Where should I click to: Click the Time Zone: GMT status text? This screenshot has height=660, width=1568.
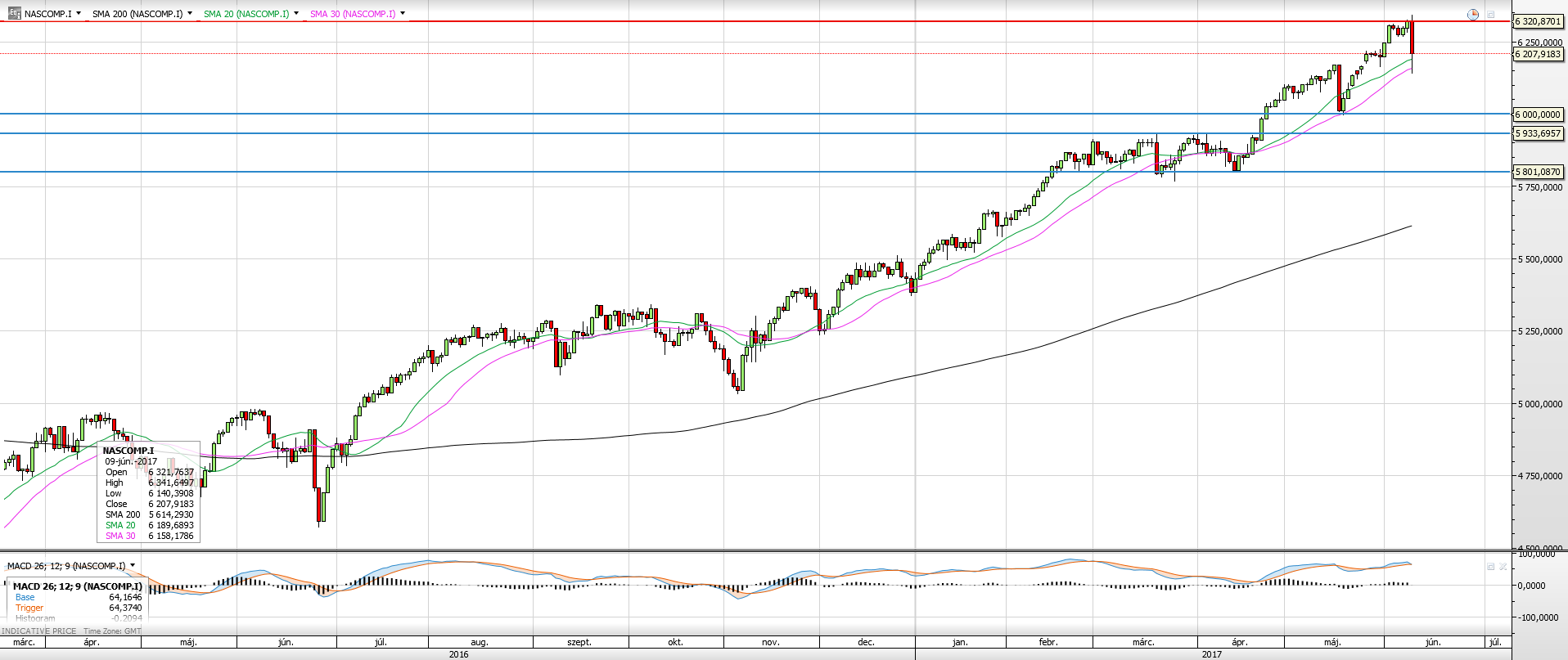(x=112, y=631)
